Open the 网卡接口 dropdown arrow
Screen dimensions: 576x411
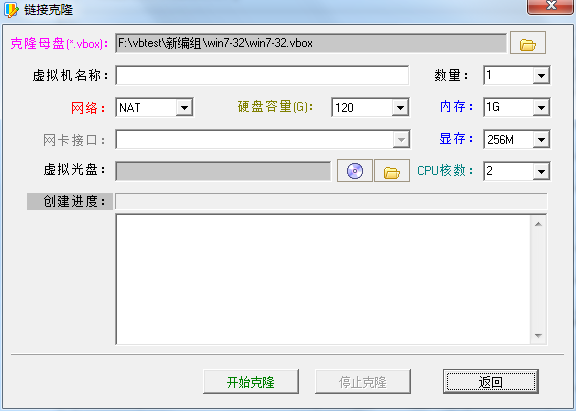(x=401, y=140)
